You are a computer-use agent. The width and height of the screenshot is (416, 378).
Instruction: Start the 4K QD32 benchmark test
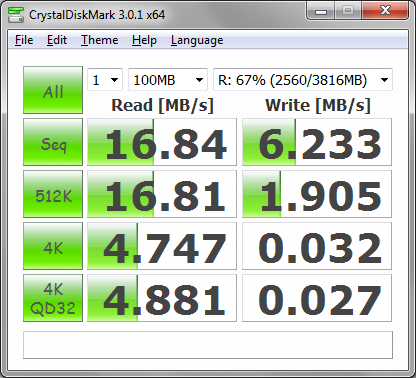[x=53, y=298]
